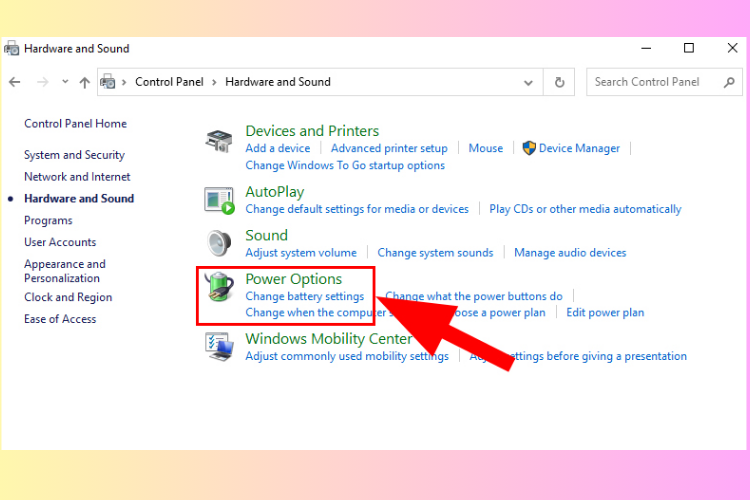Image resolution: width=750 pixels, height=500 pixels.
Task: Refresh the Control Panel view
Action: coord(559,82)
